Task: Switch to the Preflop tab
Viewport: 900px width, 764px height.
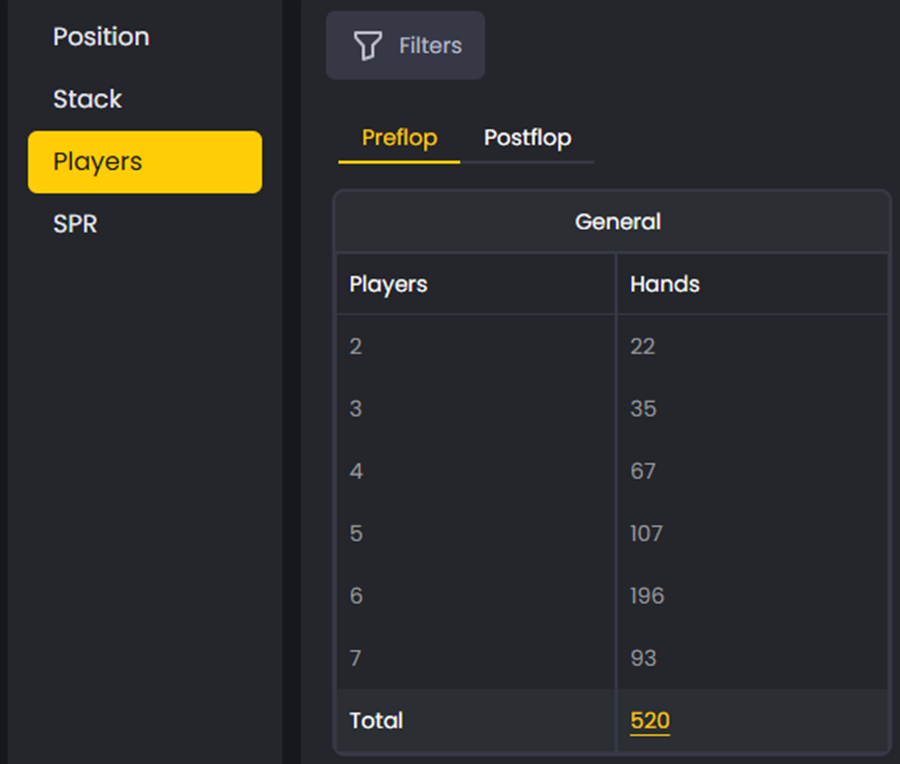Action: [x=398, y=138]
